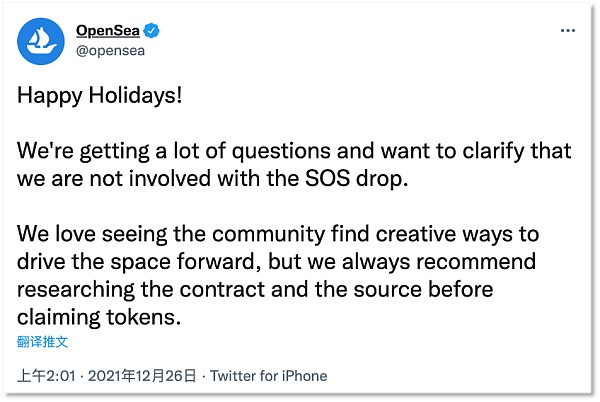600x402 pixels.
Task: Click the line starting We love seeing
Action: 278,234
